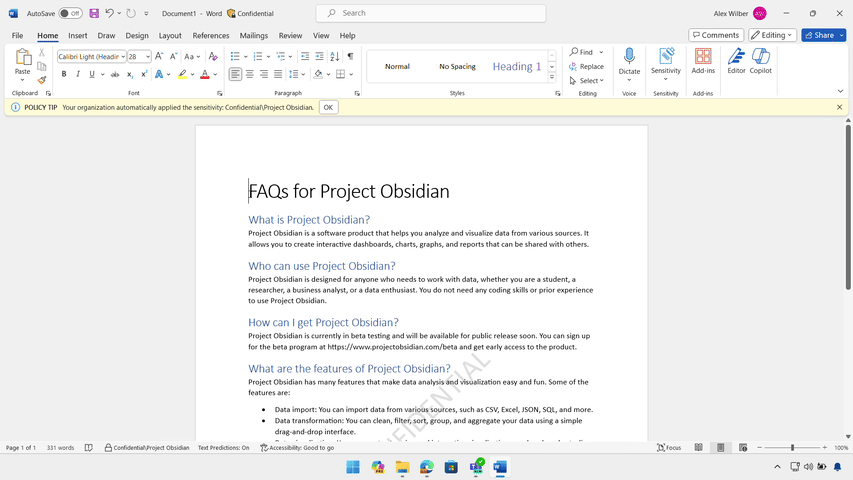
Task: Click the Copy icon in Clipboard group
Action: (x=42, y=66)
